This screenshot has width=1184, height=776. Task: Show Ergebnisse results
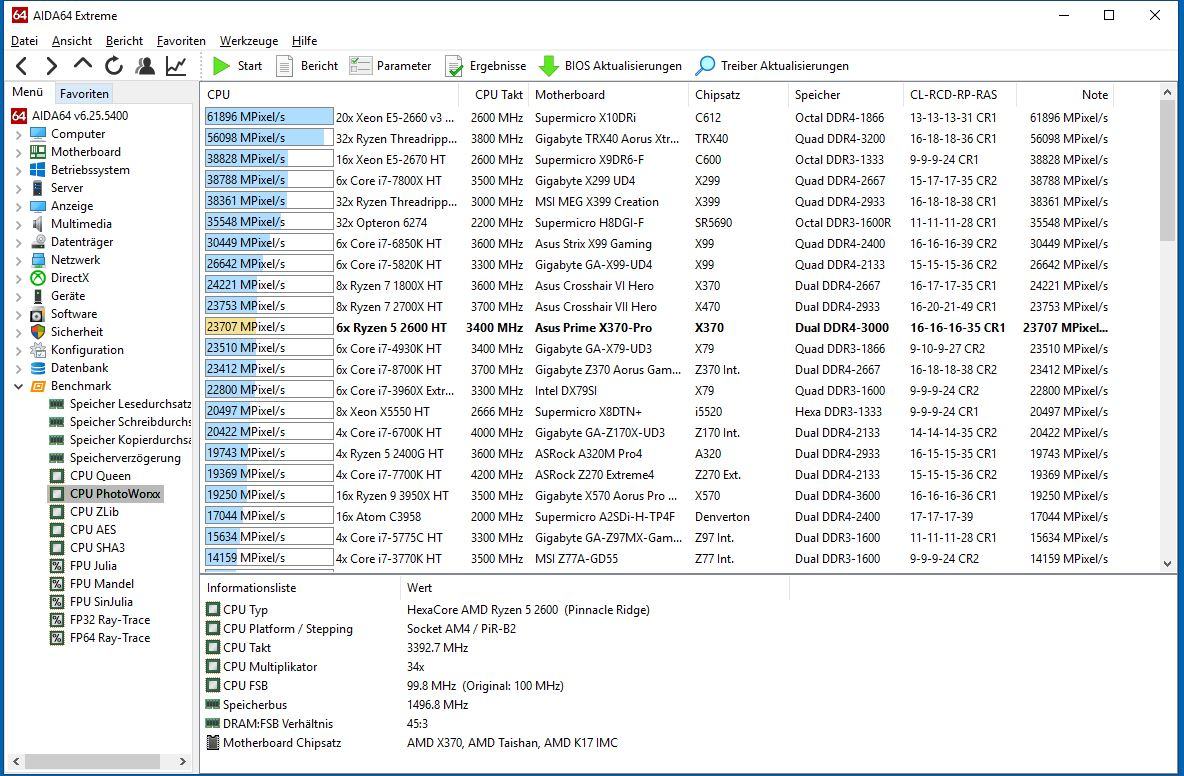(486, 66)
